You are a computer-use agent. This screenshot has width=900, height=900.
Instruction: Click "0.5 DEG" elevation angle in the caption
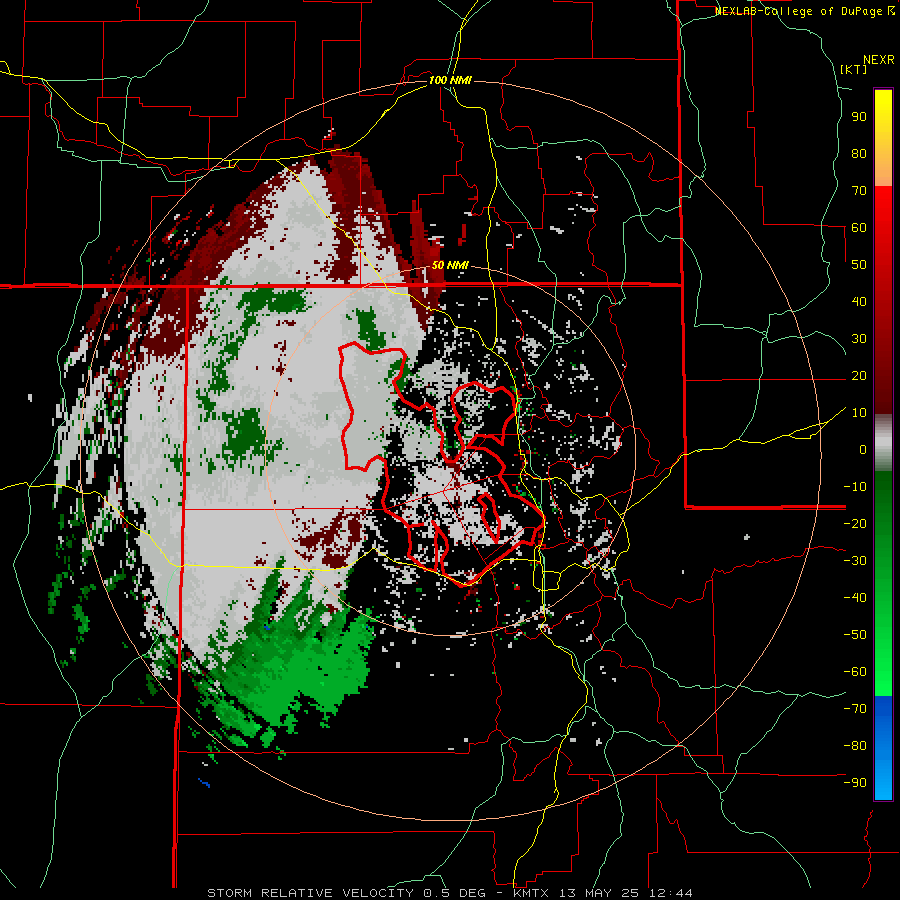pyautogui.click(x=455, y=893)
